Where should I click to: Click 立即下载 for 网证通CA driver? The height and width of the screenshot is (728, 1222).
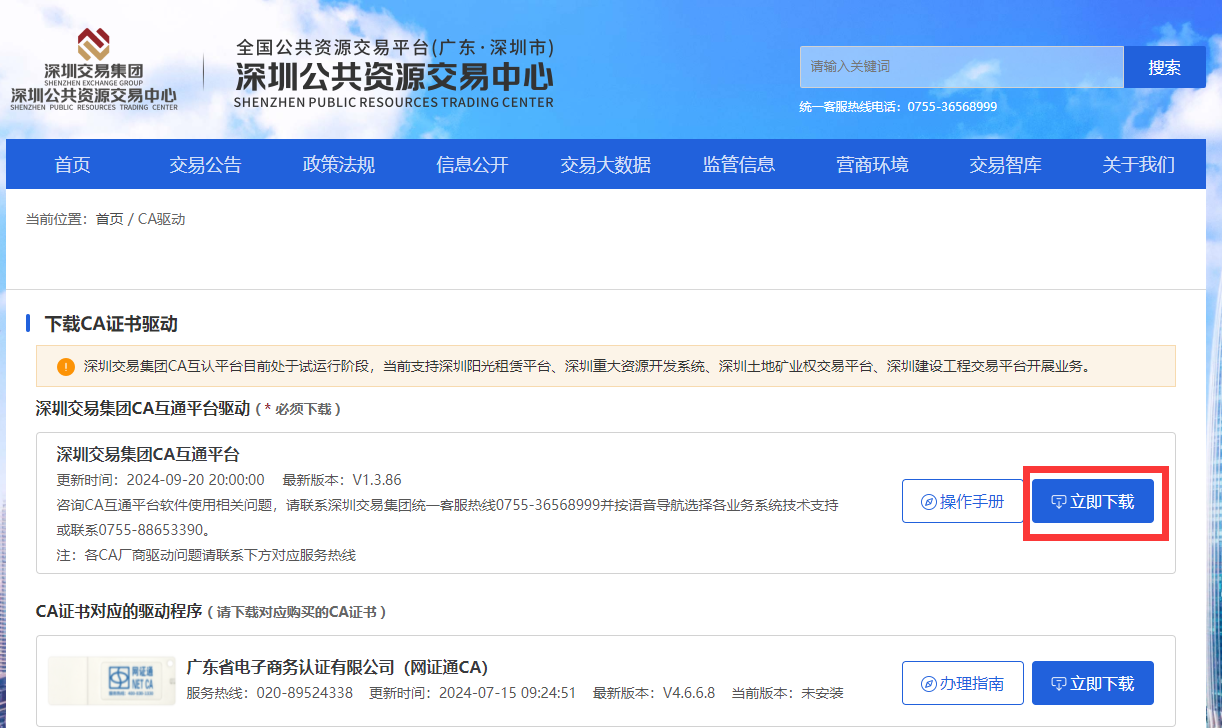[1093, 683]
